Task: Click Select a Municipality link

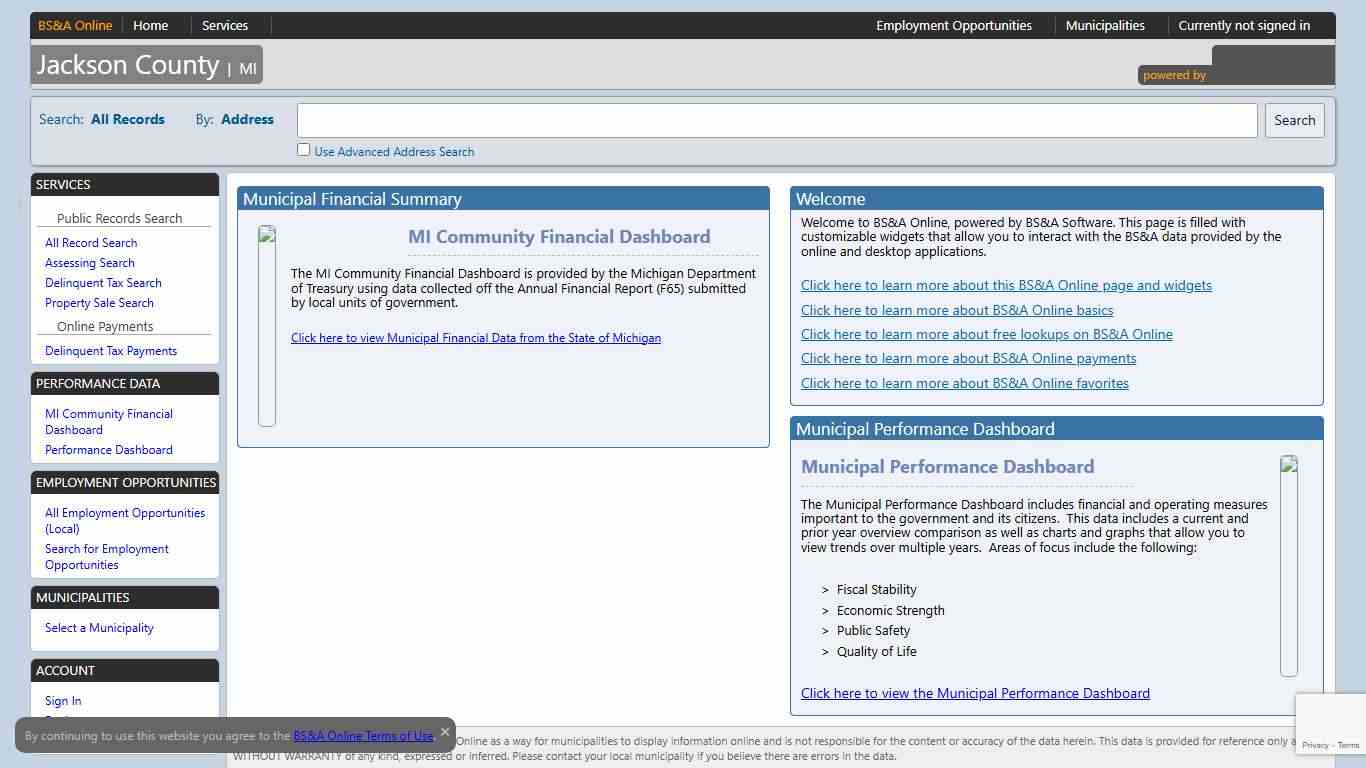Action: click(x=99, y=628)
